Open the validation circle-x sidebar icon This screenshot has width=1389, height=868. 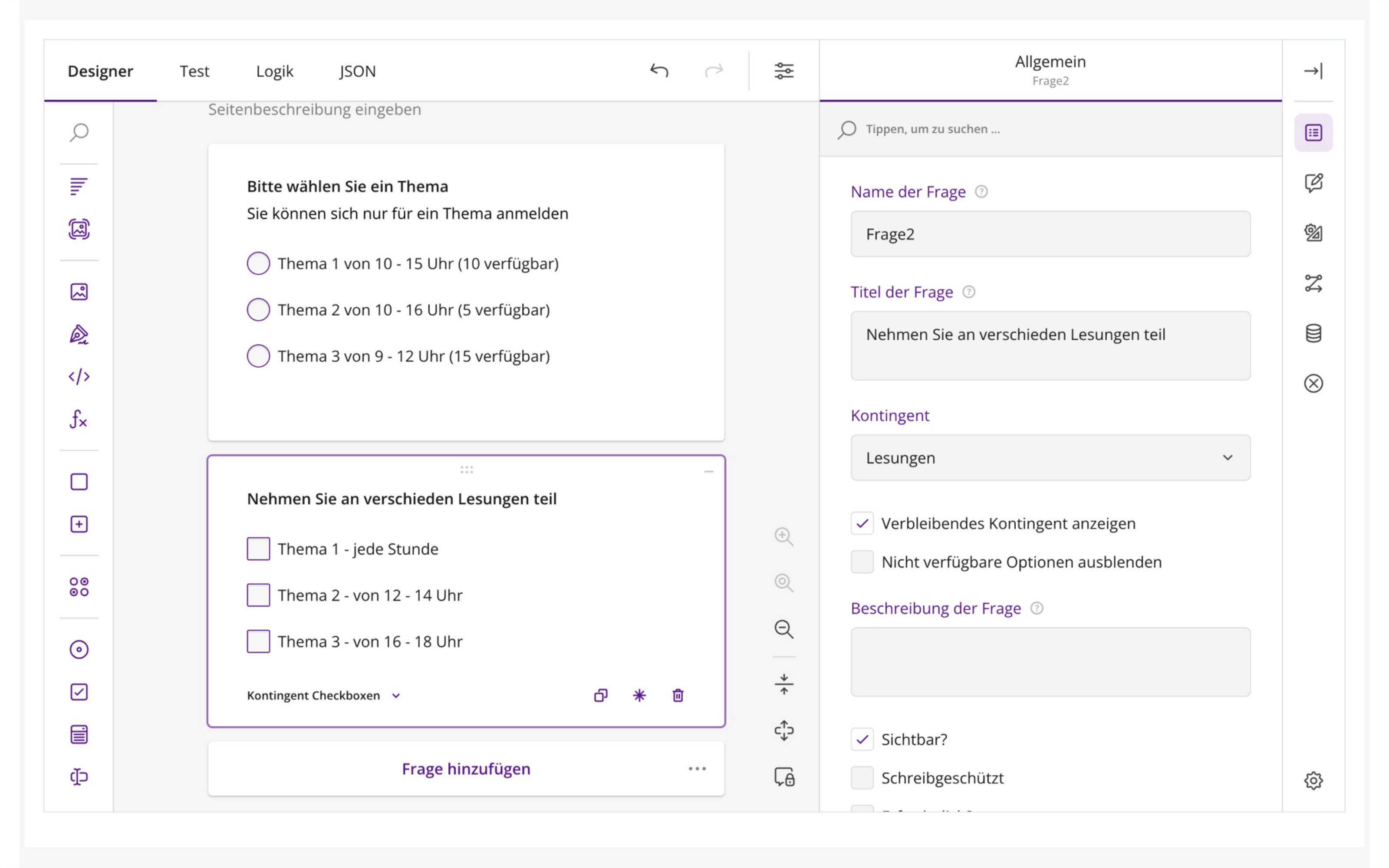point(1313,383)
